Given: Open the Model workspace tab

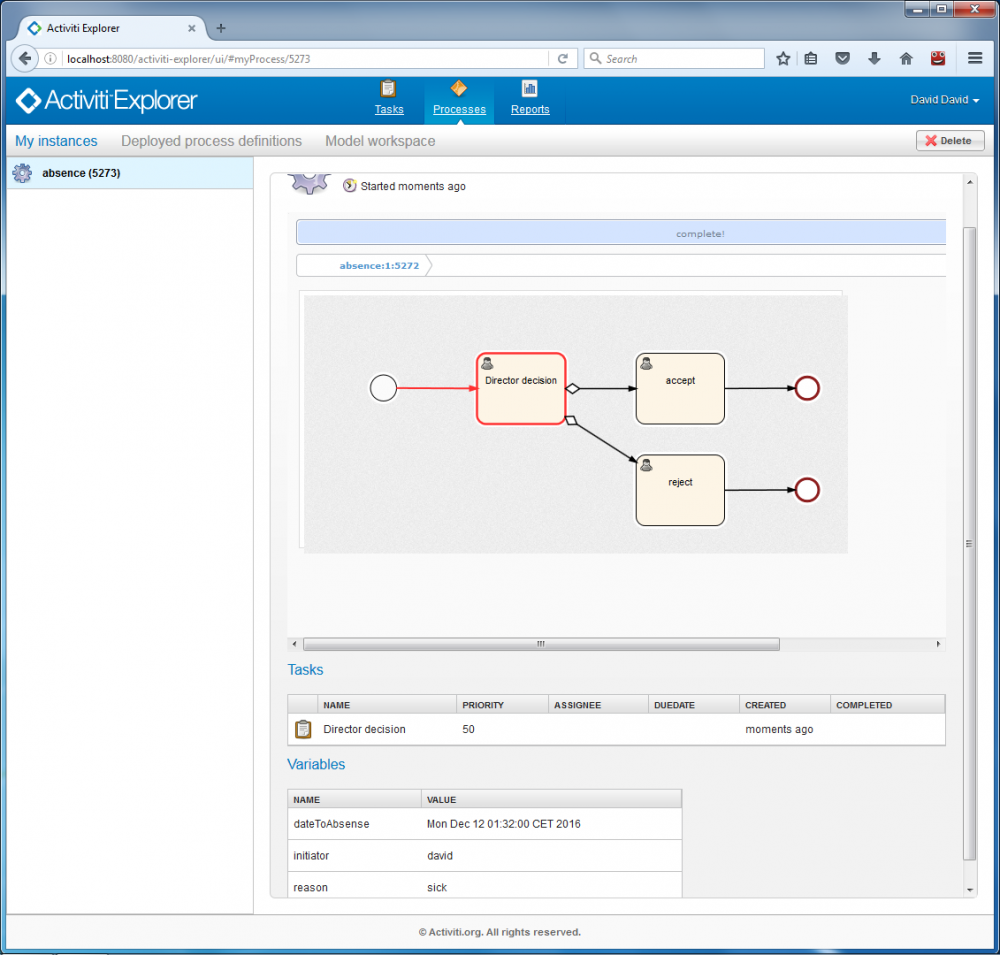Looking at the screenshot, I should pyautogui.click(x=380, y=141).
